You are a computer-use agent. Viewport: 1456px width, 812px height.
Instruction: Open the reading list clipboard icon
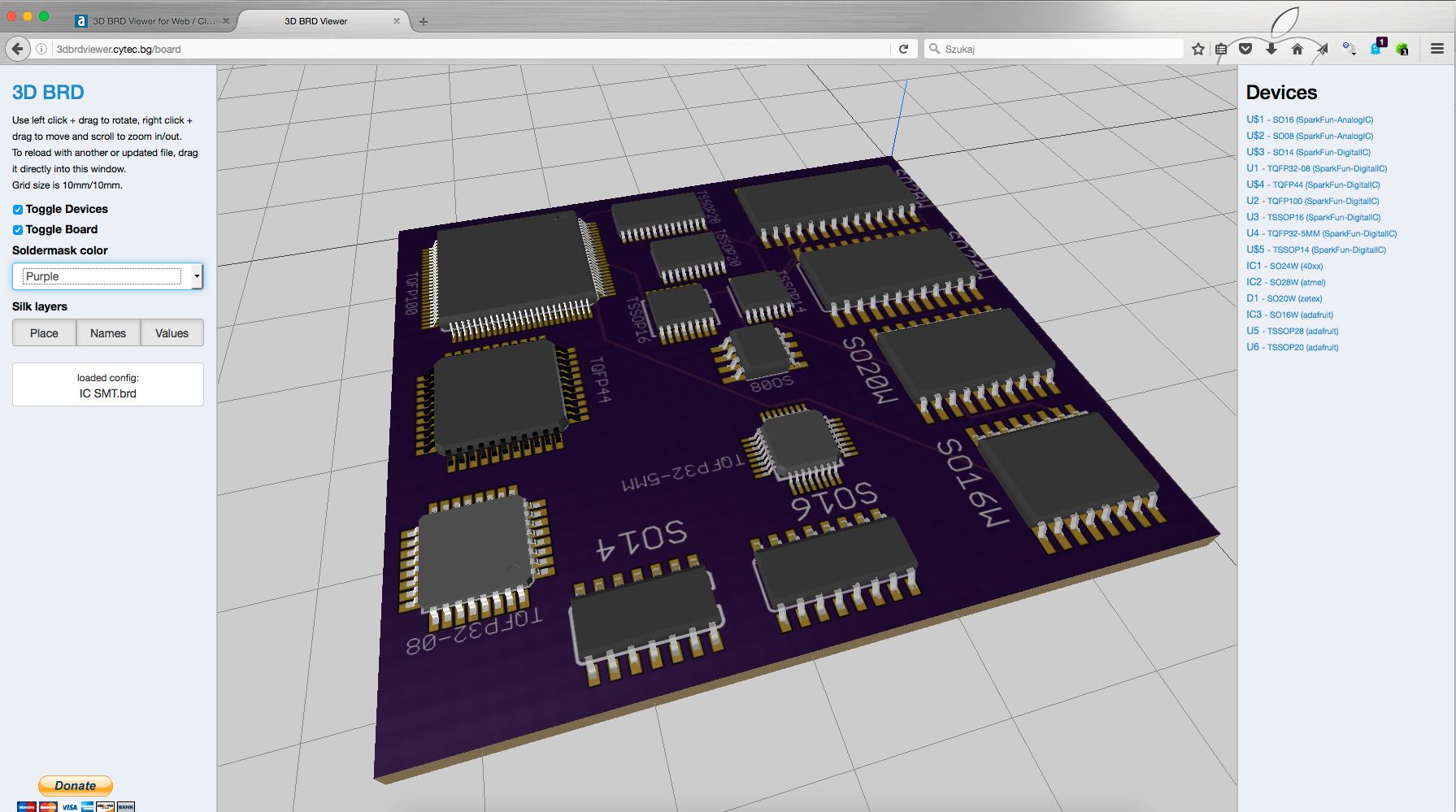1221,49
